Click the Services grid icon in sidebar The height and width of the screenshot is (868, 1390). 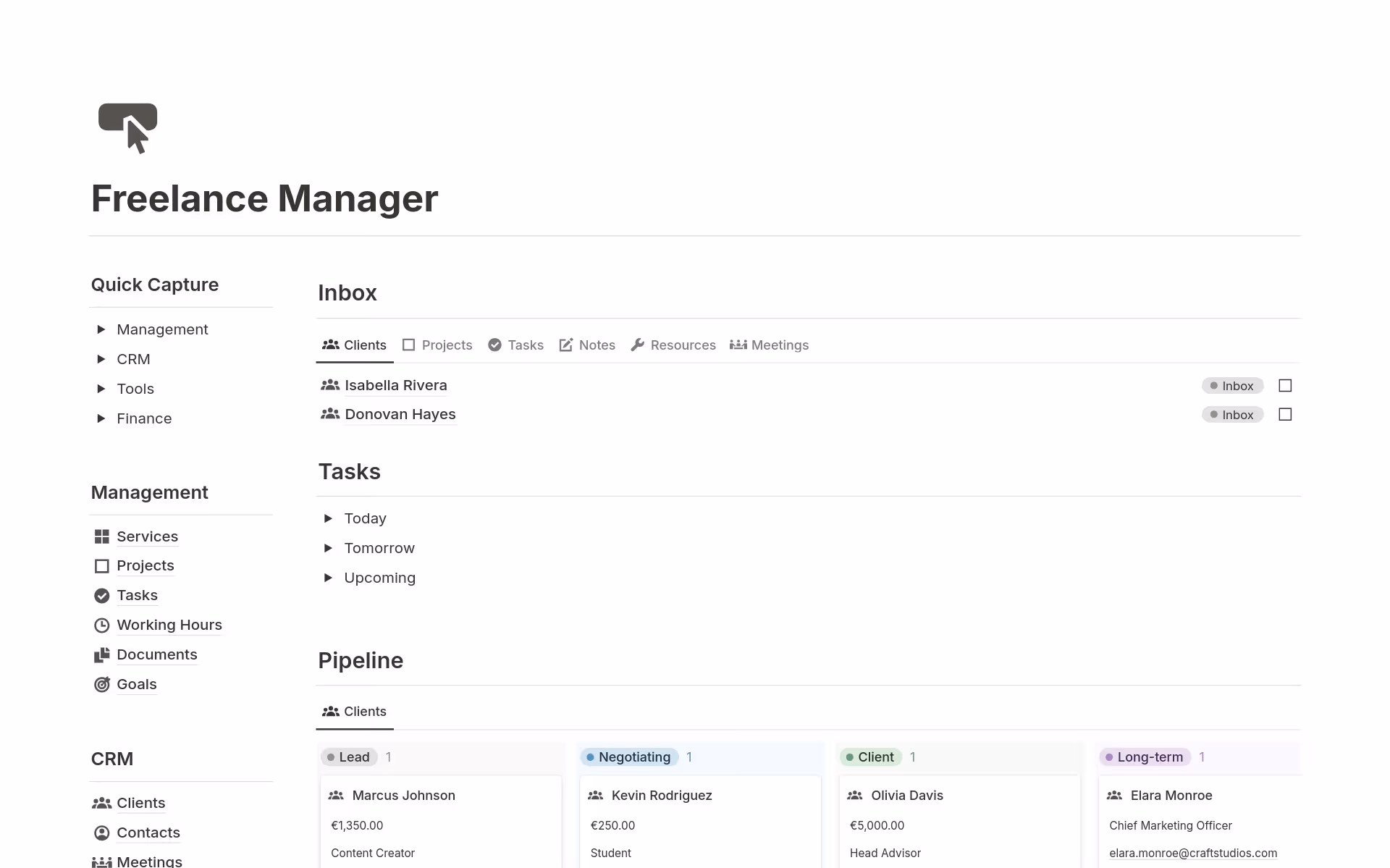click(x=101, y=536)
